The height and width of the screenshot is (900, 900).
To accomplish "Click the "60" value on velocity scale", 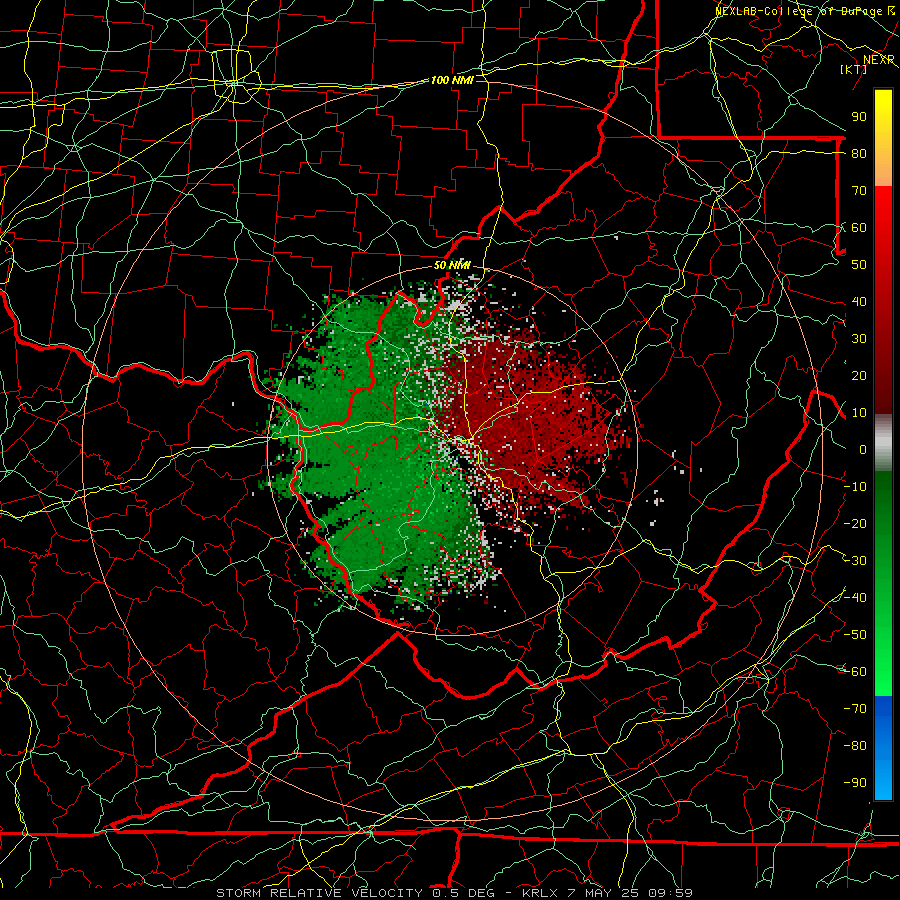I will 859,227.
